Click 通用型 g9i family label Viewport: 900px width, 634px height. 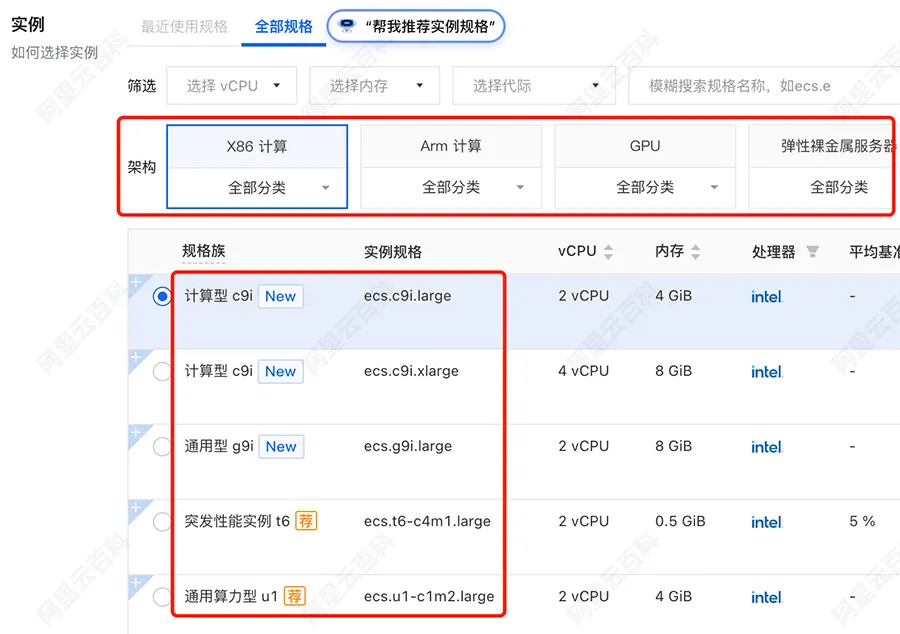(x=219, y=446)
